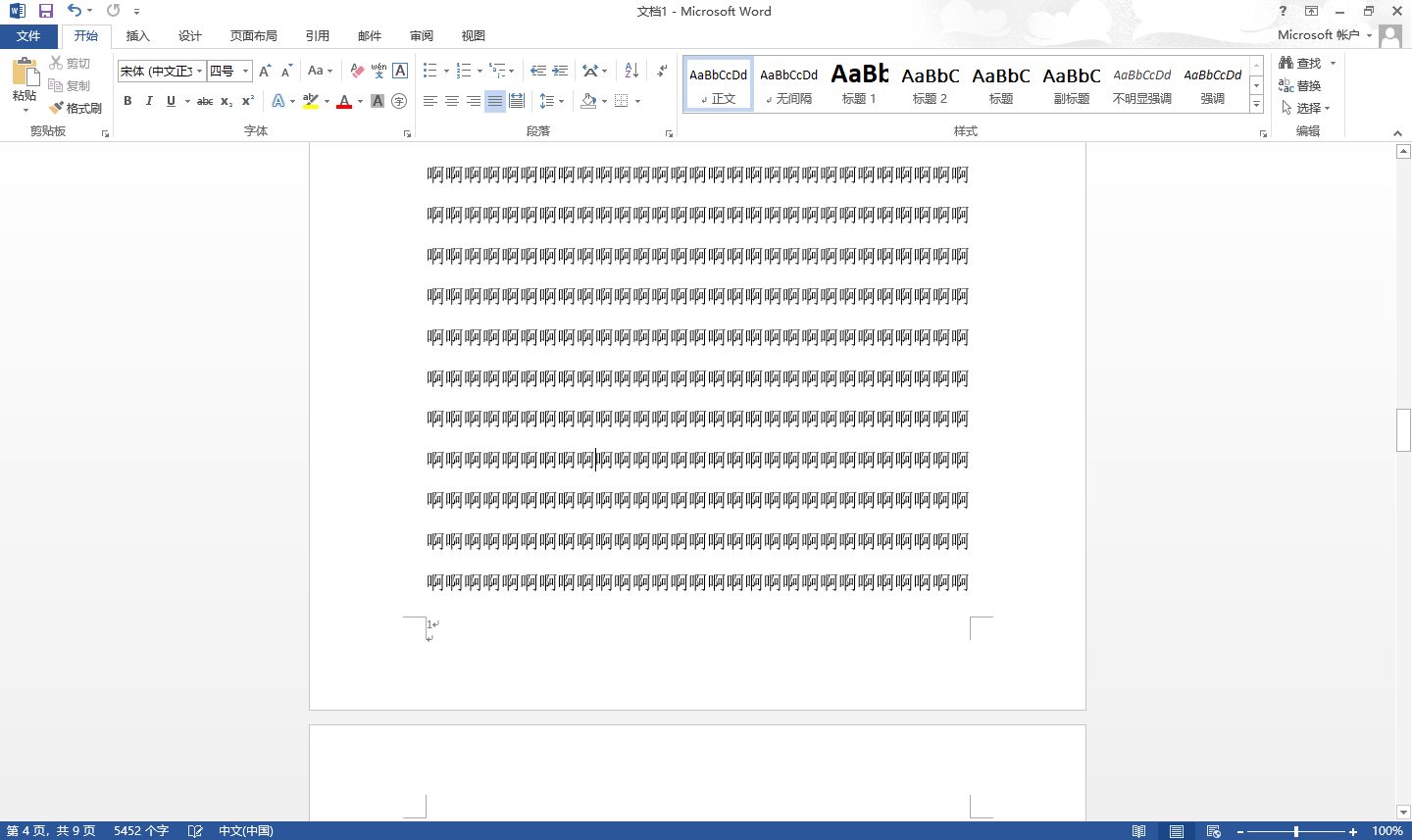Screen dimensions: 1412x840
Task: Toggle Italic formatting
Action: 149,101
